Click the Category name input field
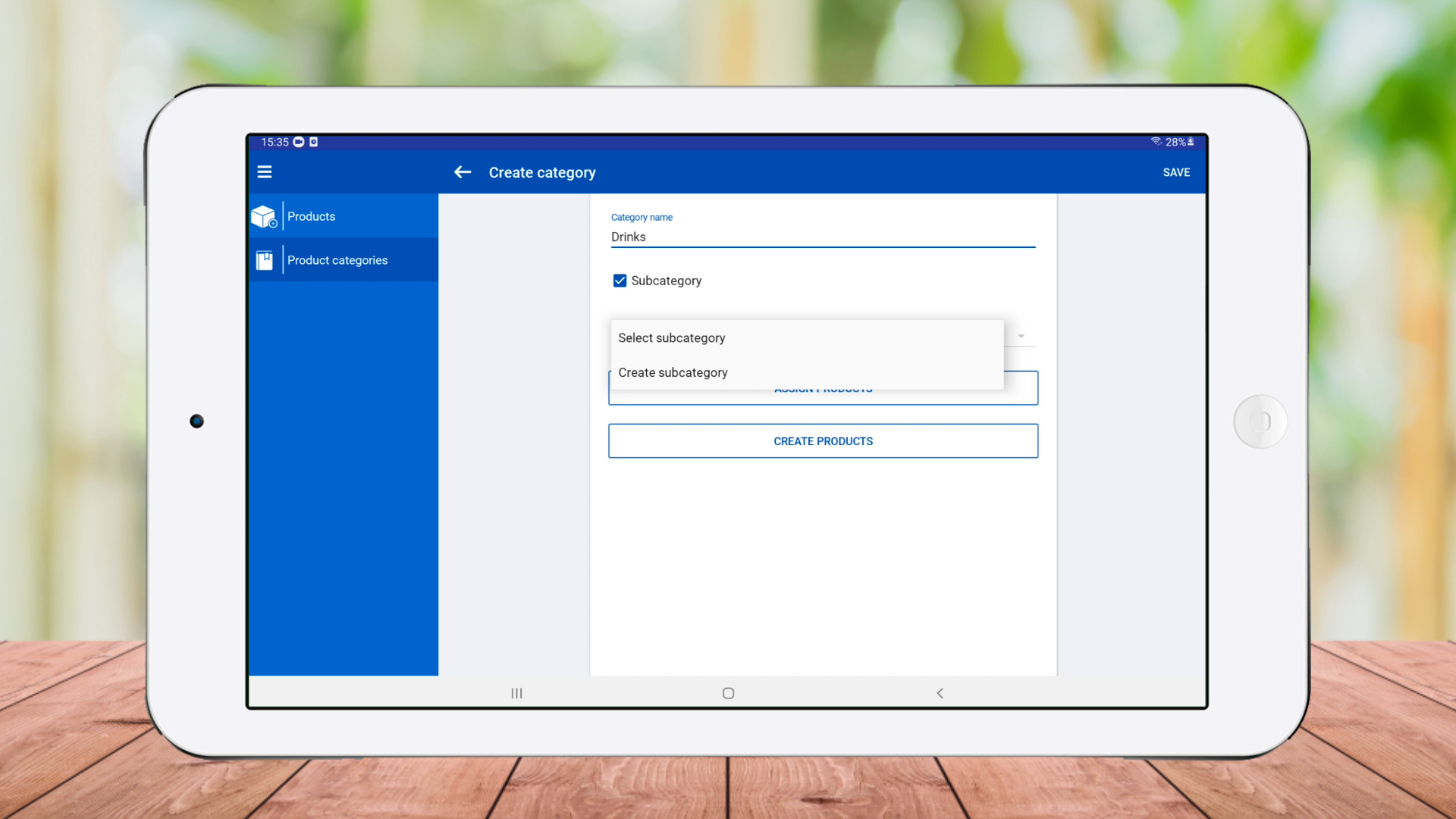1456x819 pixels. pos(823,237)
